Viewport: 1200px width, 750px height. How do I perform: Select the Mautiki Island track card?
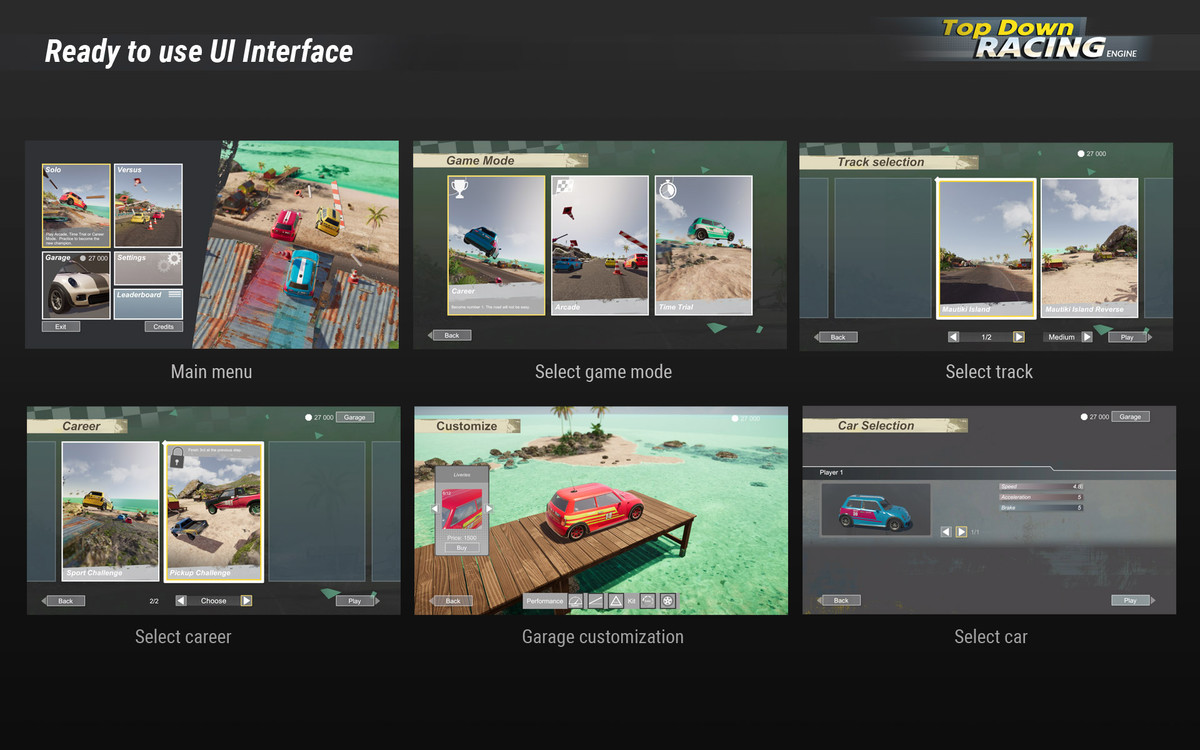coord(986,248)
